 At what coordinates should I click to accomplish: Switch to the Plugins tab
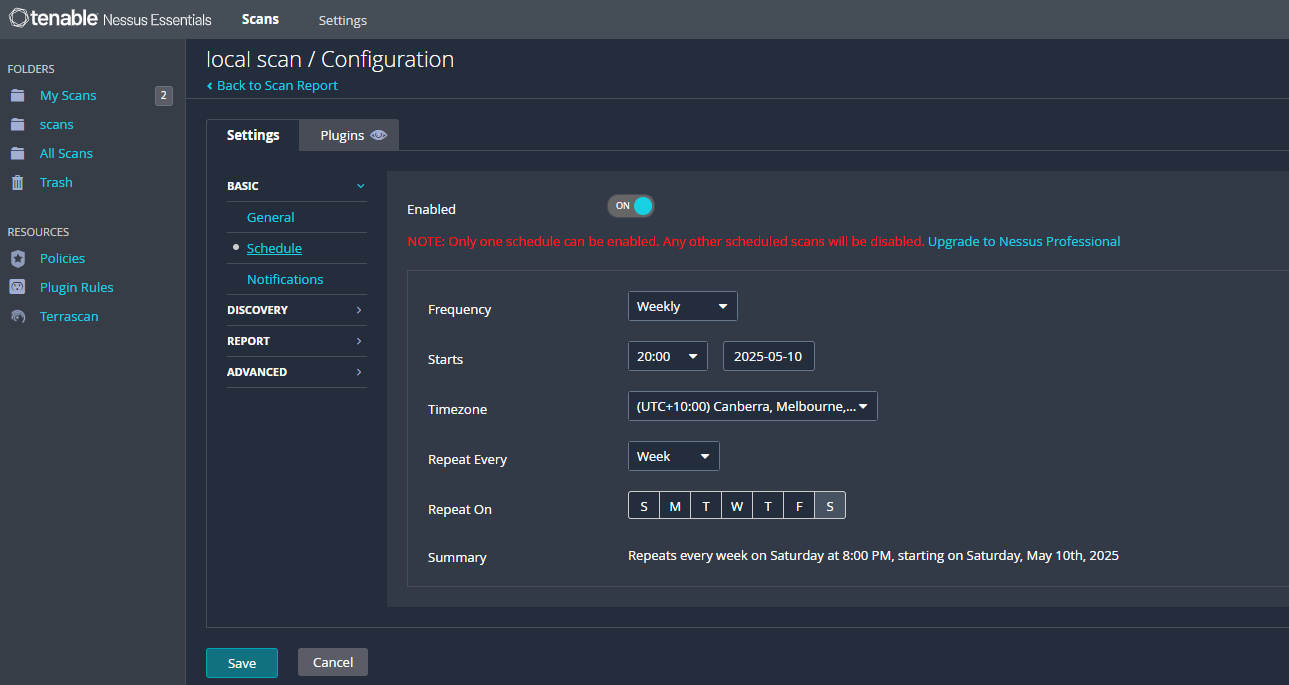pos(349,135)
